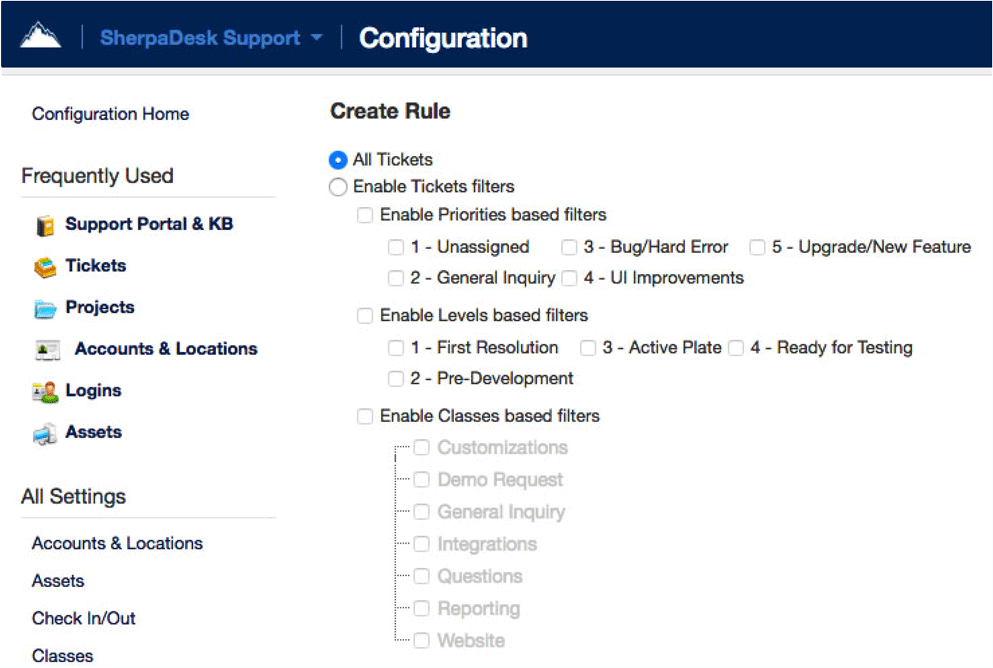Open Classes under All Settings
This screenshot has width=993, height=668.
coord(62,655)
